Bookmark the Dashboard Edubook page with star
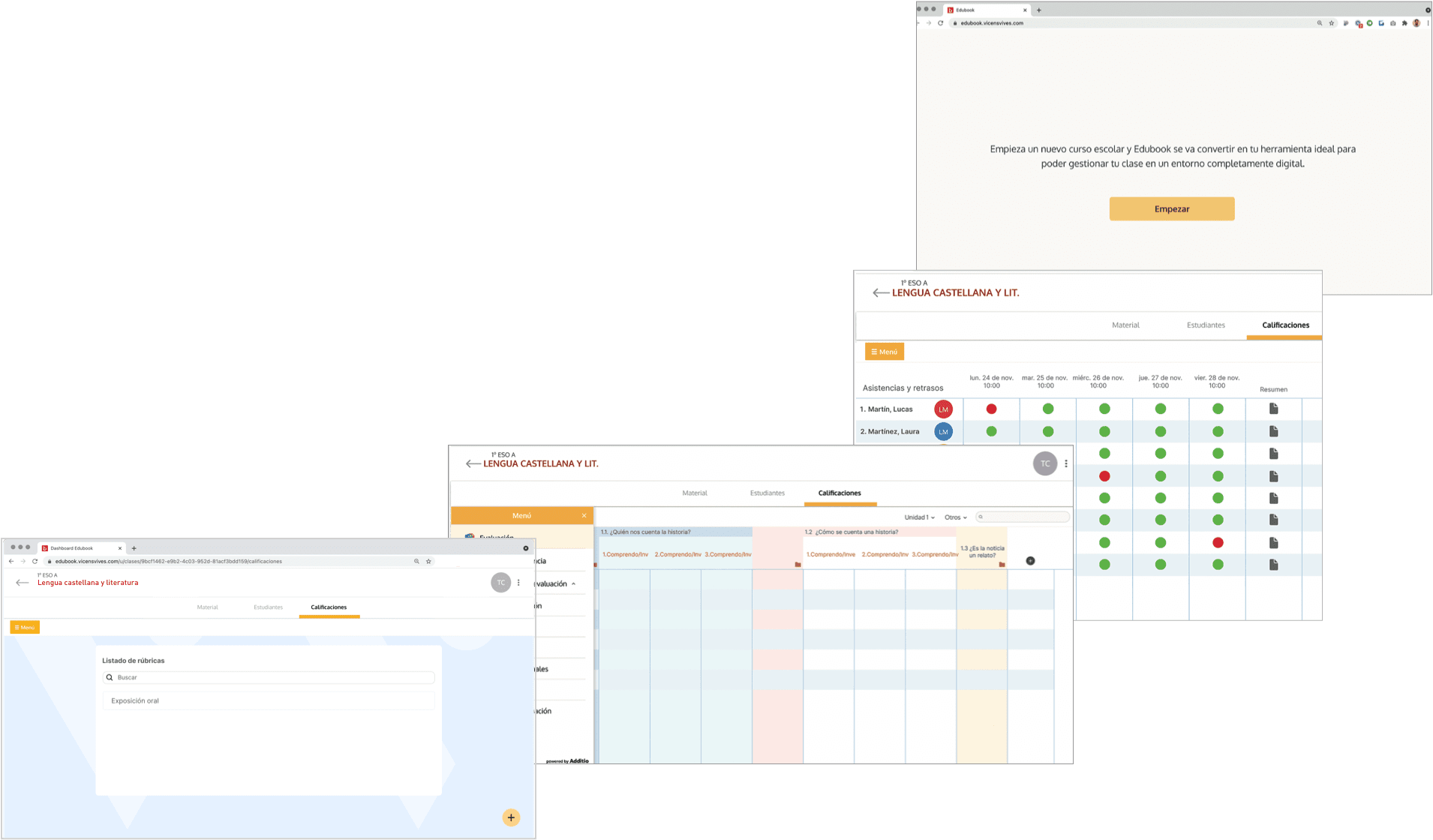This screenshot has width=1433, height=840. 428,561
